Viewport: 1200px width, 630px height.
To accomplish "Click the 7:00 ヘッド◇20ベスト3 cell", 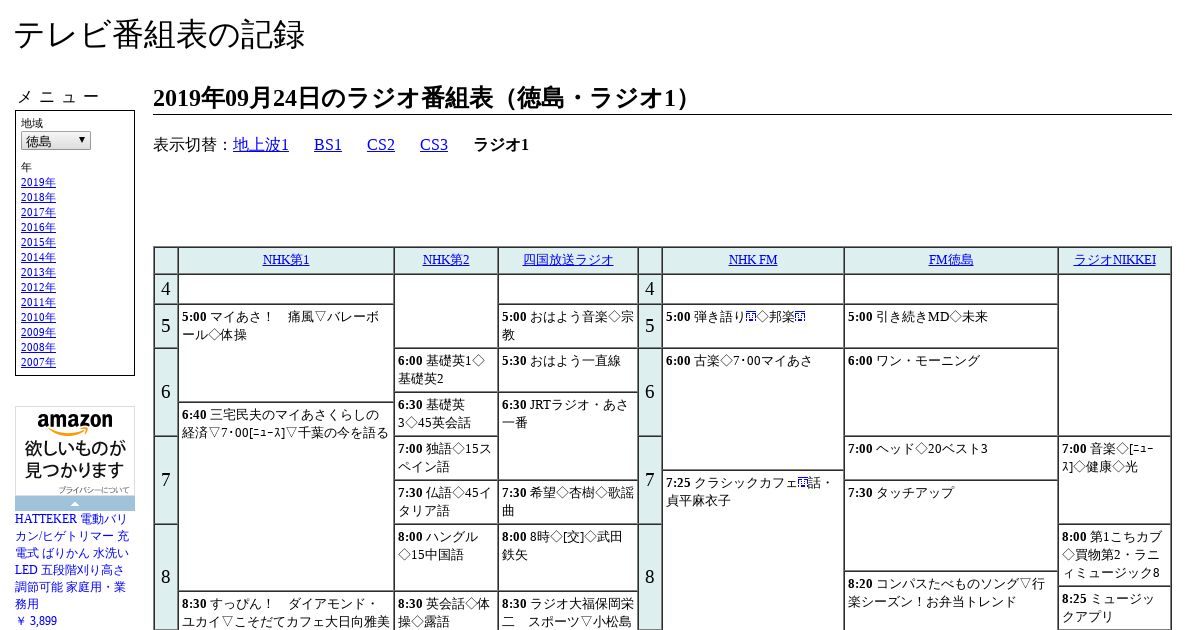I will point(951,458).
